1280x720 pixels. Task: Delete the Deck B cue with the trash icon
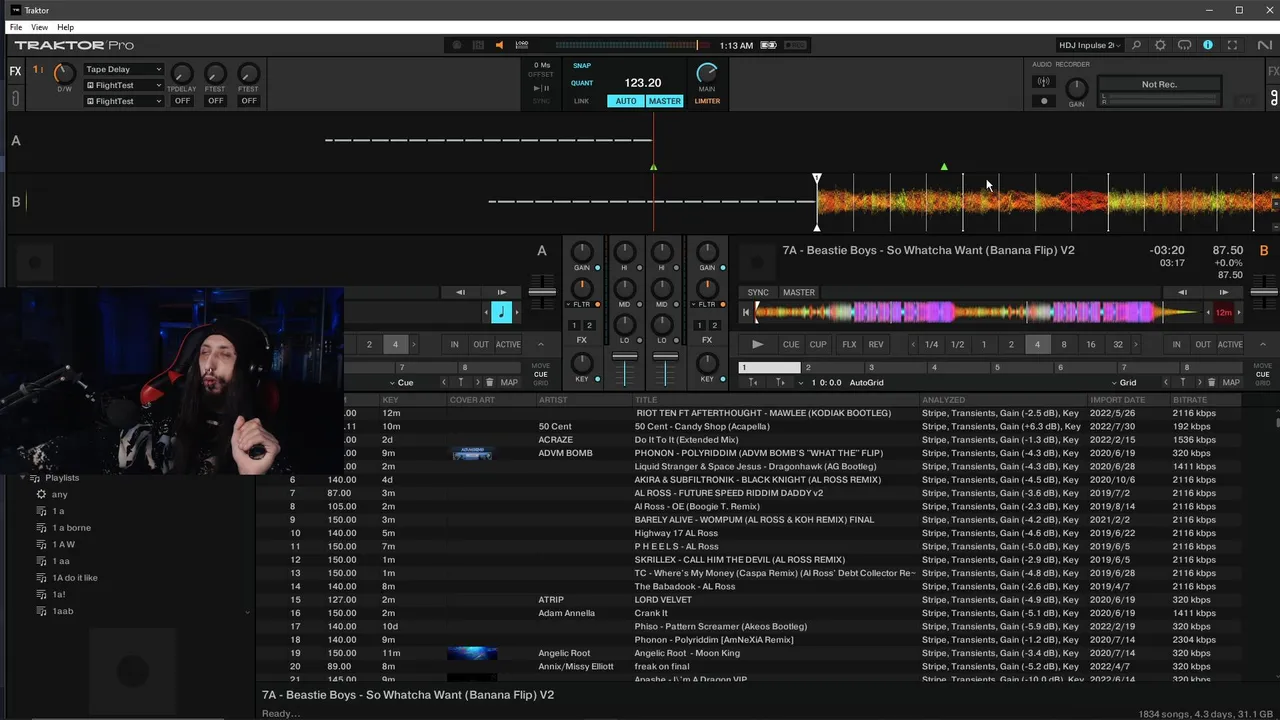[x=1212, y=382]
